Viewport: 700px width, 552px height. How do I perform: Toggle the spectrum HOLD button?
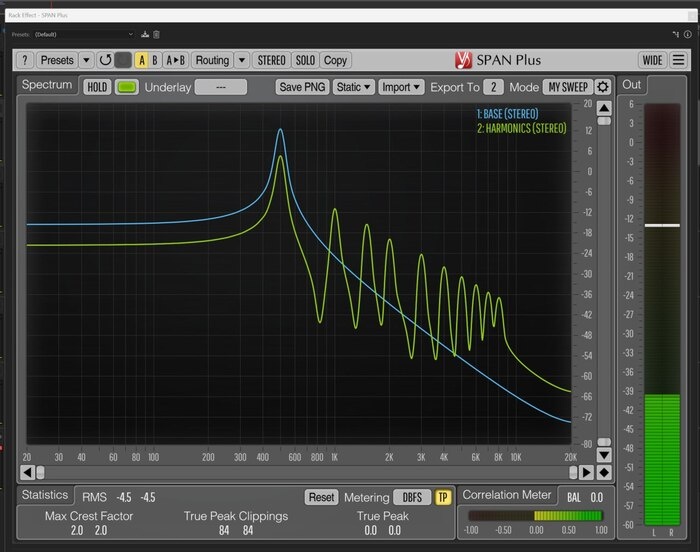pos(97,87)
